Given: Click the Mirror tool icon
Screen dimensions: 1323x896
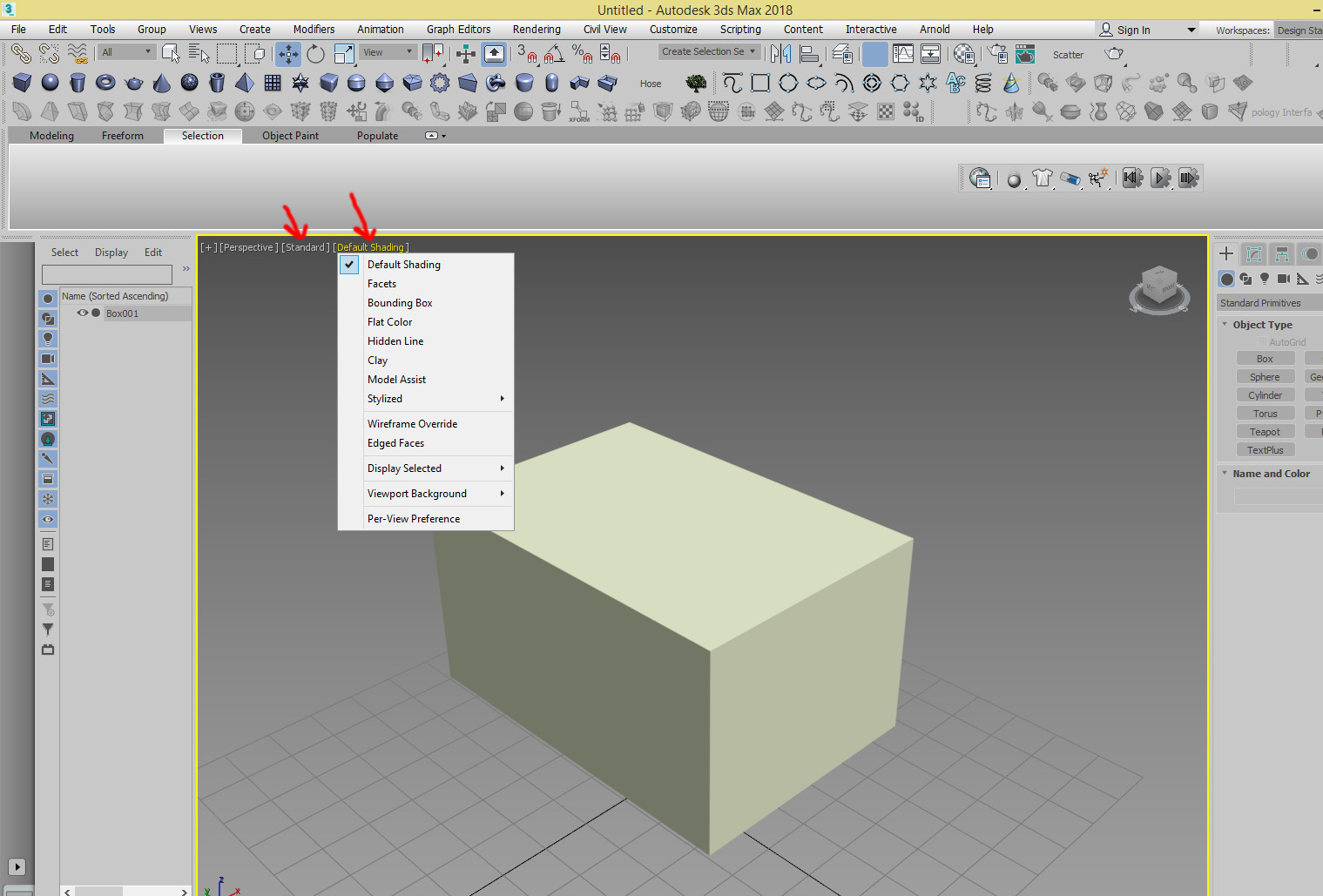Looking at the screenshot, I should 780,54.
